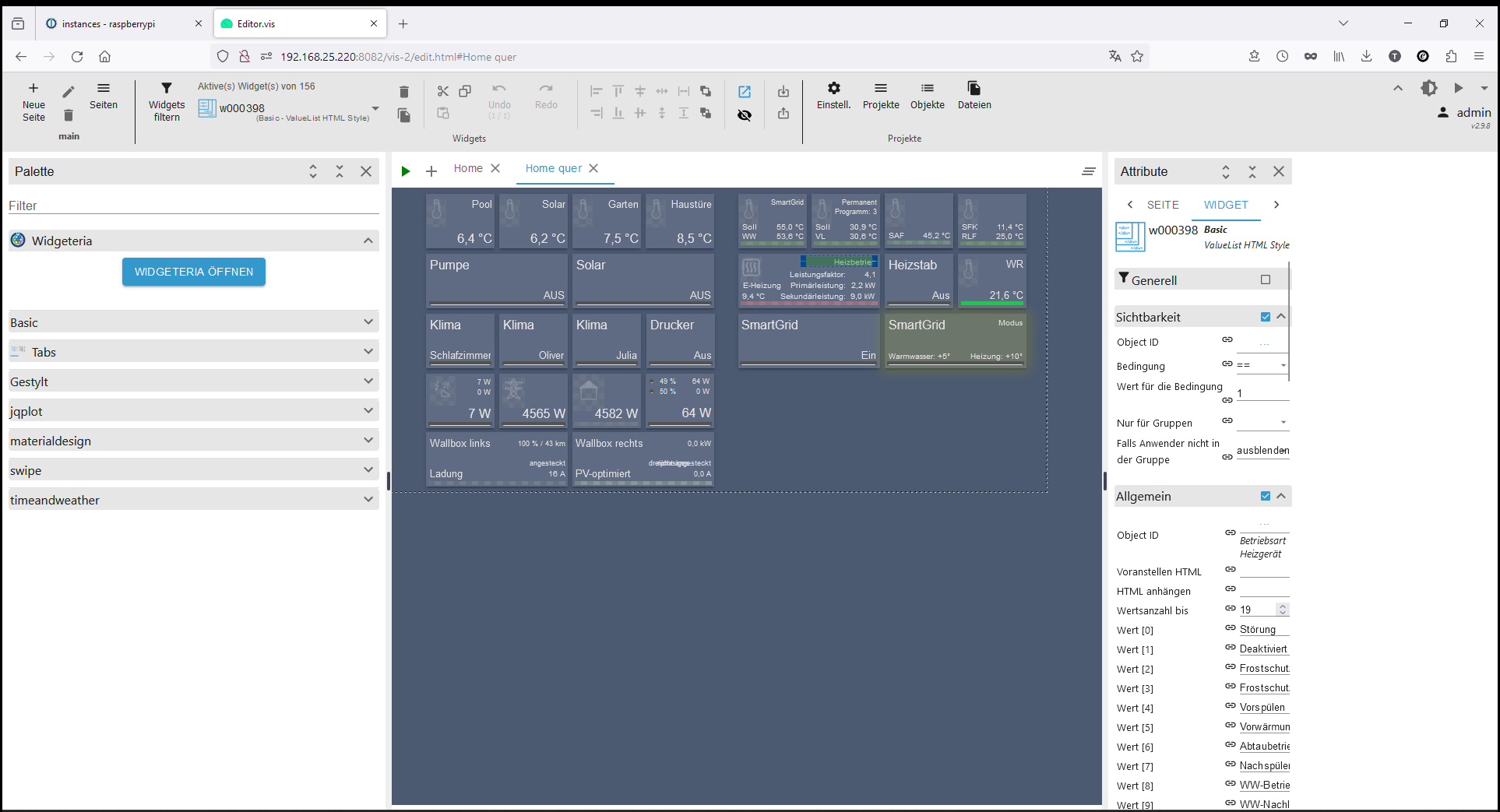Open the Bedingung == dropdown
Screen dimensions: 1500x812
tap(1262, 365)
